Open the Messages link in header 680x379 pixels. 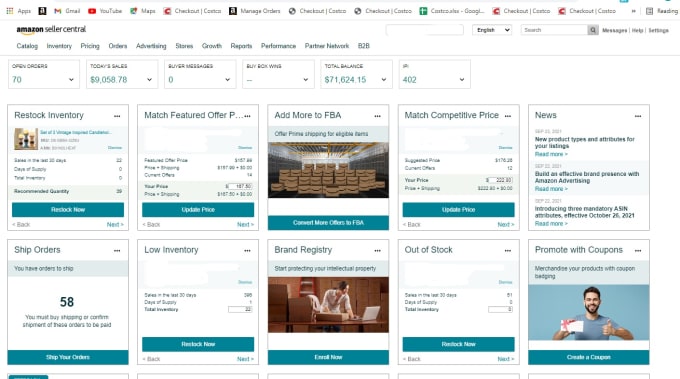615,30
